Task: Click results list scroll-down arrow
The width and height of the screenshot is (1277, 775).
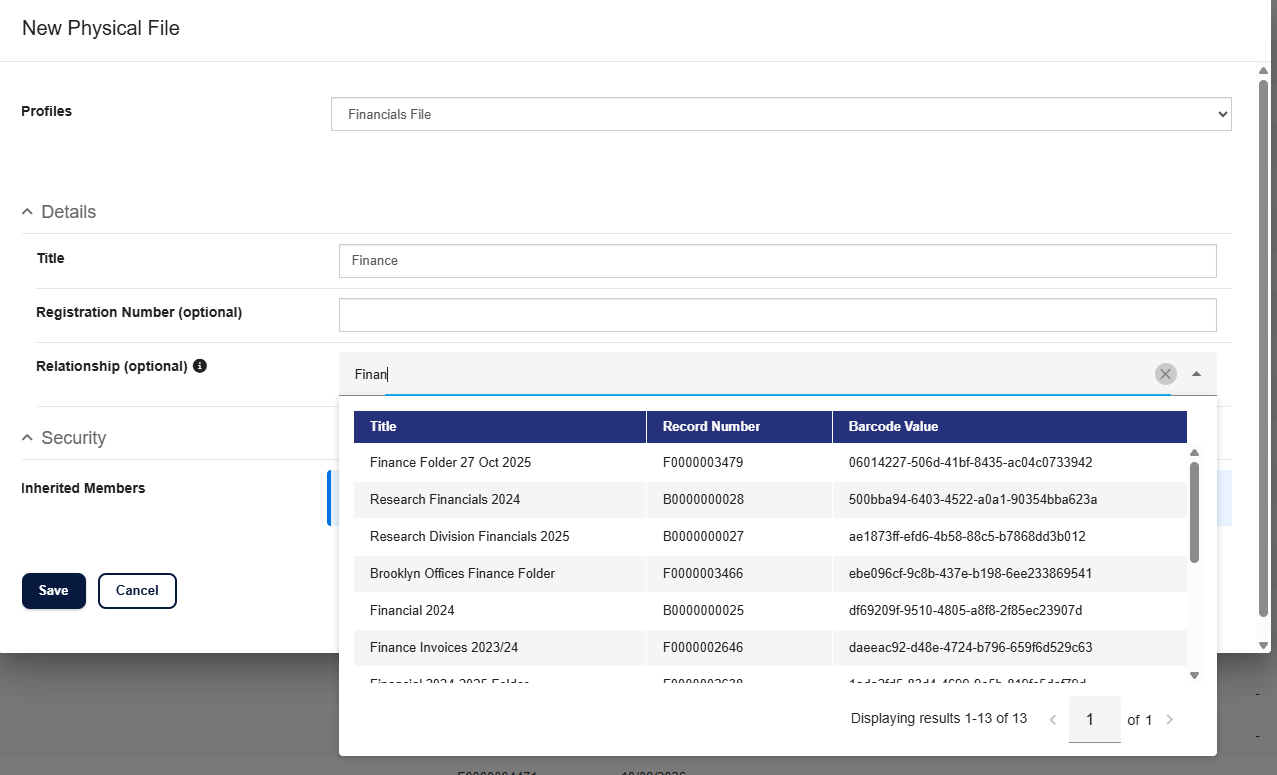Action: click(x=1194, y=676)
